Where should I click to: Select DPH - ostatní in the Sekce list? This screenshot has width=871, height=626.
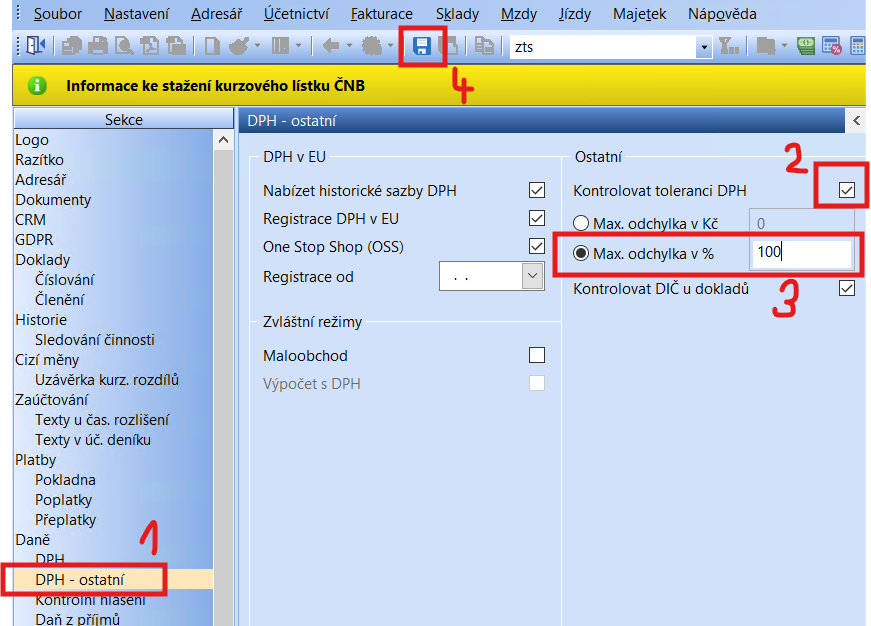pos(86,579)
